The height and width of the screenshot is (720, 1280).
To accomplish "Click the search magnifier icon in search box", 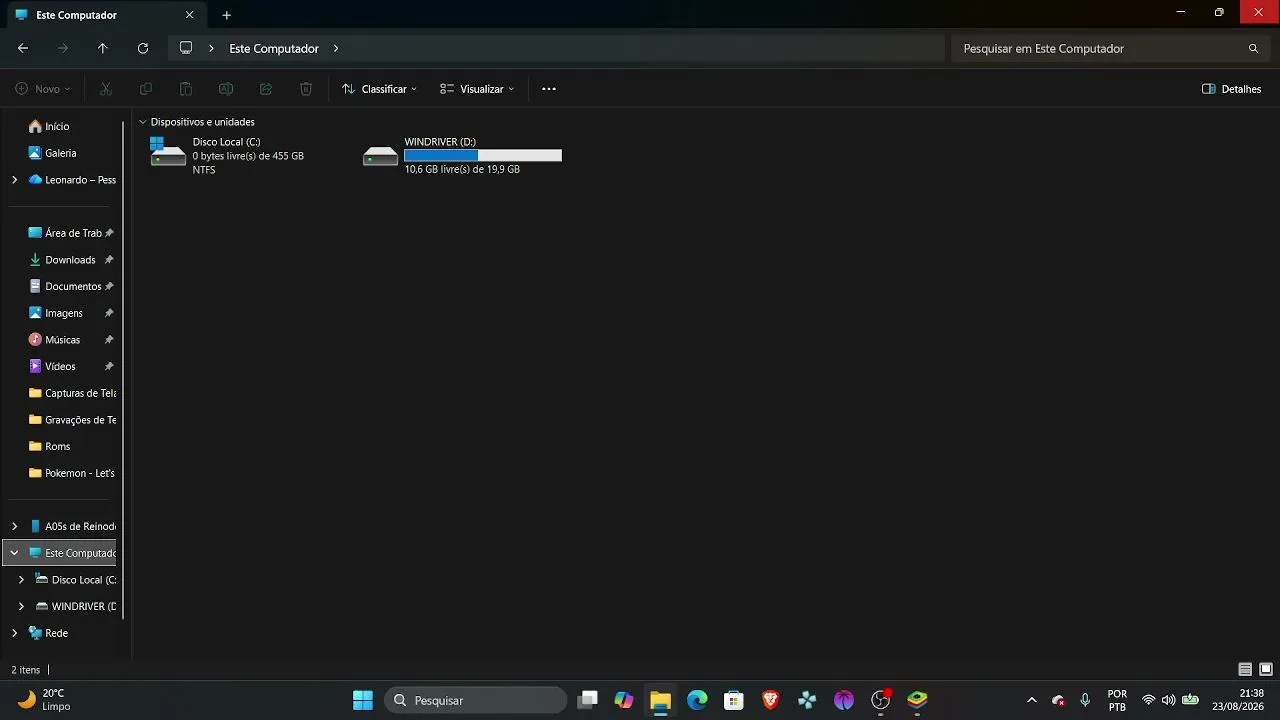I will click(x=1253, y=48).
